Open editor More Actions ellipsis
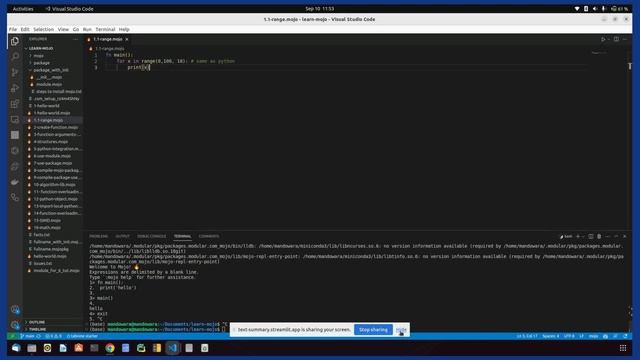 625,39
